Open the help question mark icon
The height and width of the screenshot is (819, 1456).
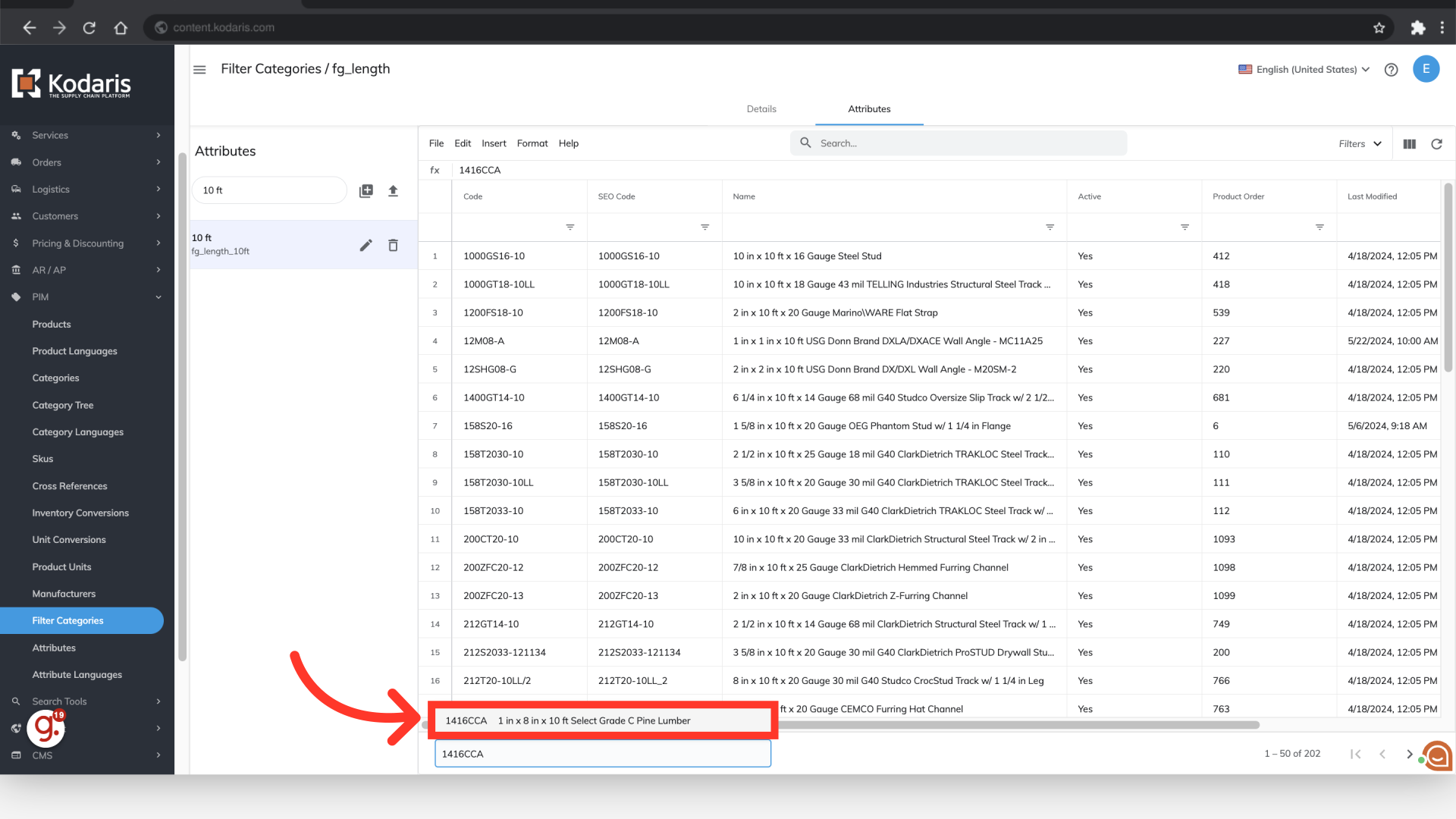click(1391, 70)
